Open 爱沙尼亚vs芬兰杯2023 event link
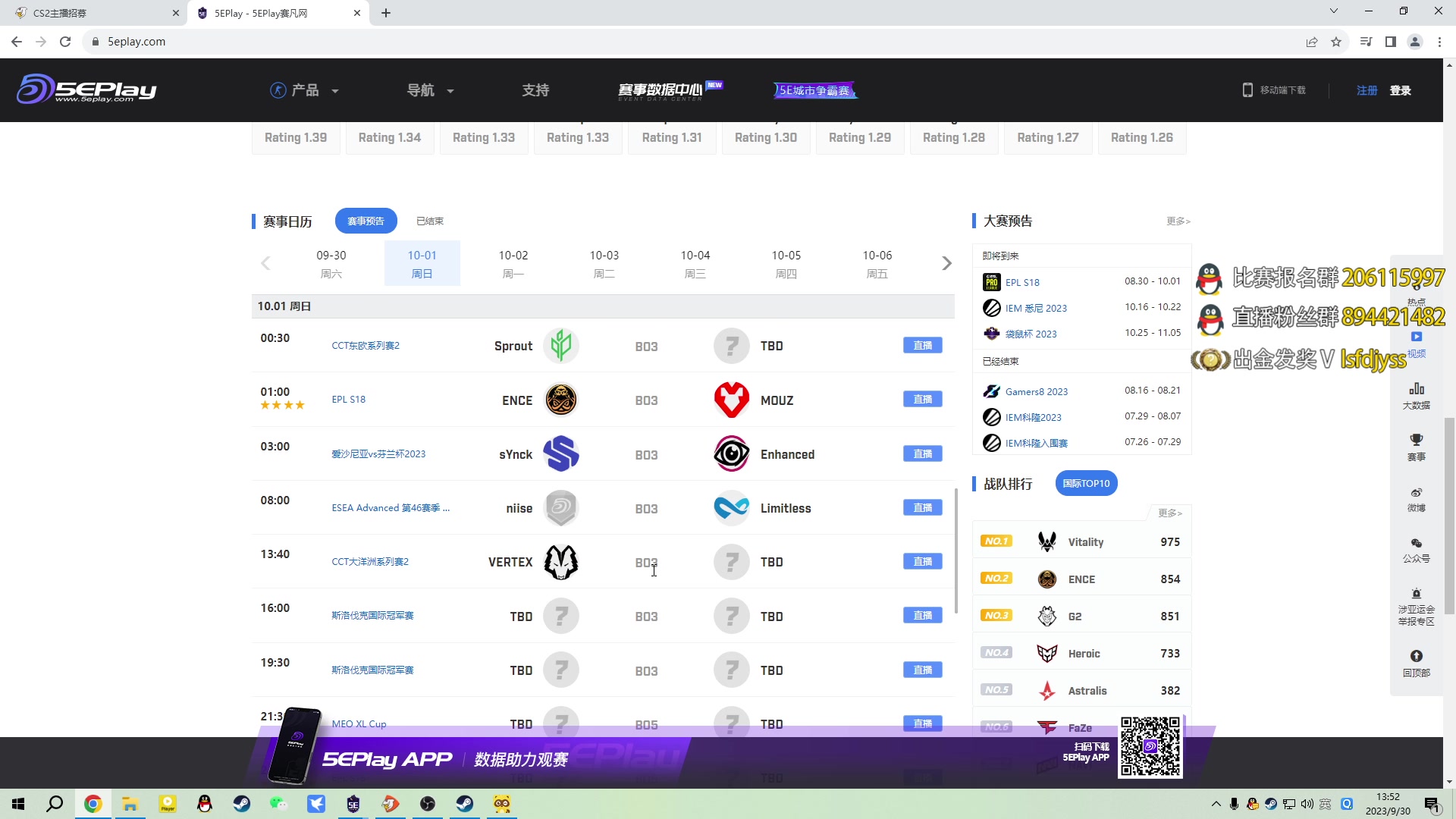 click(378, 453)
